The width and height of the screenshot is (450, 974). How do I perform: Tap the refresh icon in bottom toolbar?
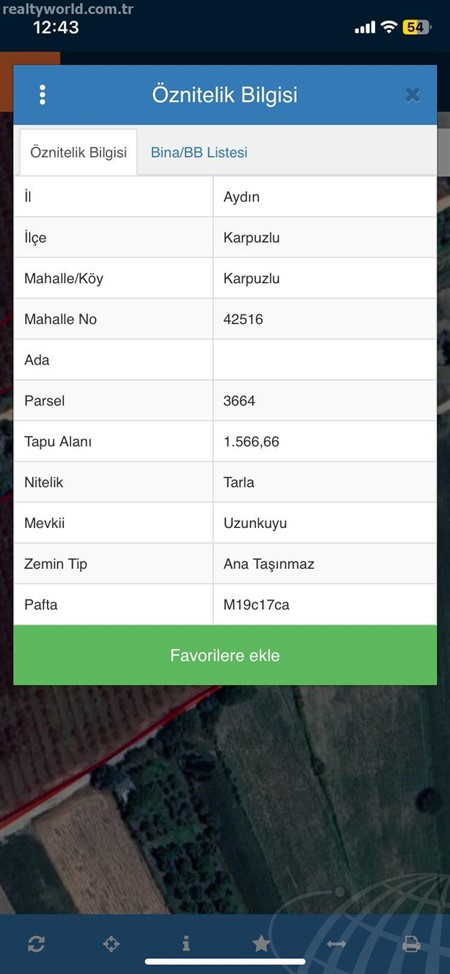(36, 944)
